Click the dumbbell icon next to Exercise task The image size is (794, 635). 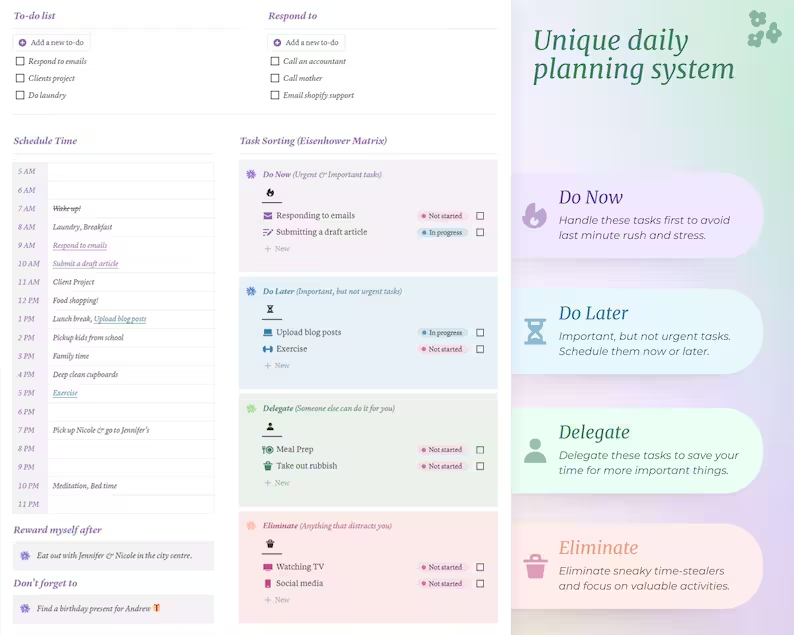point(267,349)
